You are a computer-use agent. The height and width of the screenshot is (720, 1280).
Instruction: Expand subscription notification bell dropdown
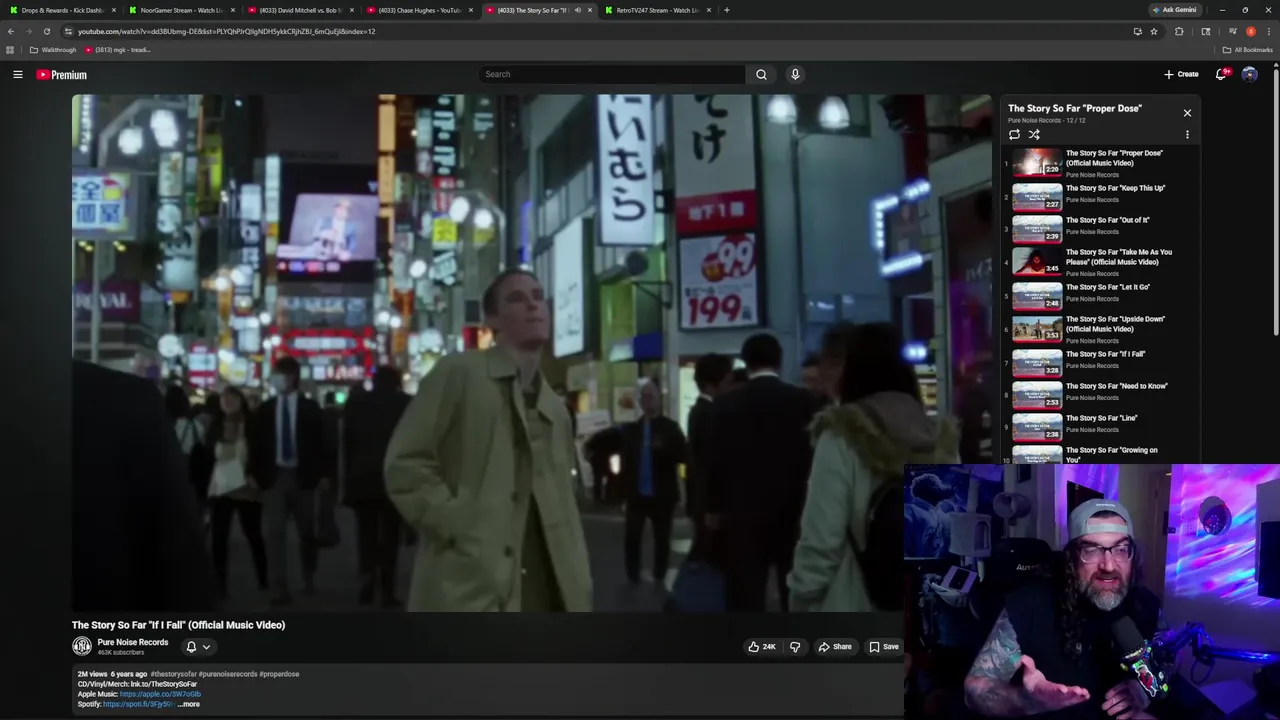[x=198, y=647]
